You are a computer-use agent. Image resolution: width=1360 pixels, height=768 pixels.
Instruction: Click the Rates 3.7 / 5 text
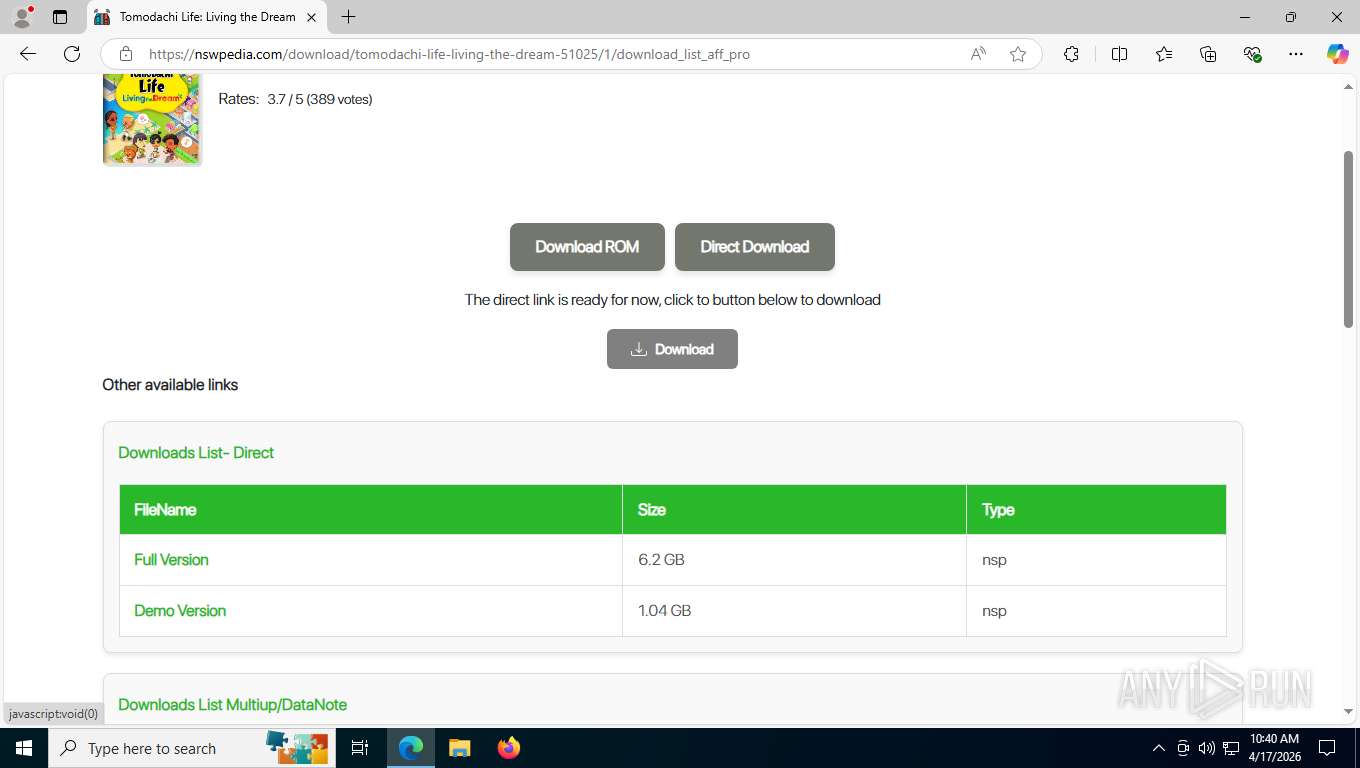[x=295, y=99]
